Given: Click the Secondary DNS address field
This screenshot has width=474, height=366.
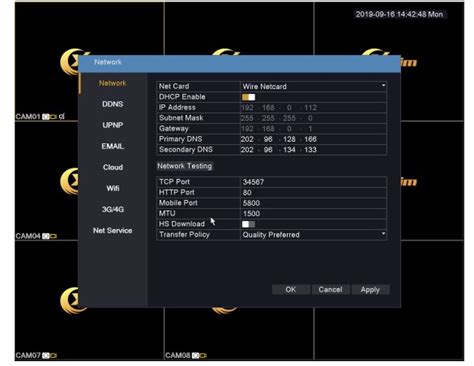Looking at the screenshot, I should 313,150.
